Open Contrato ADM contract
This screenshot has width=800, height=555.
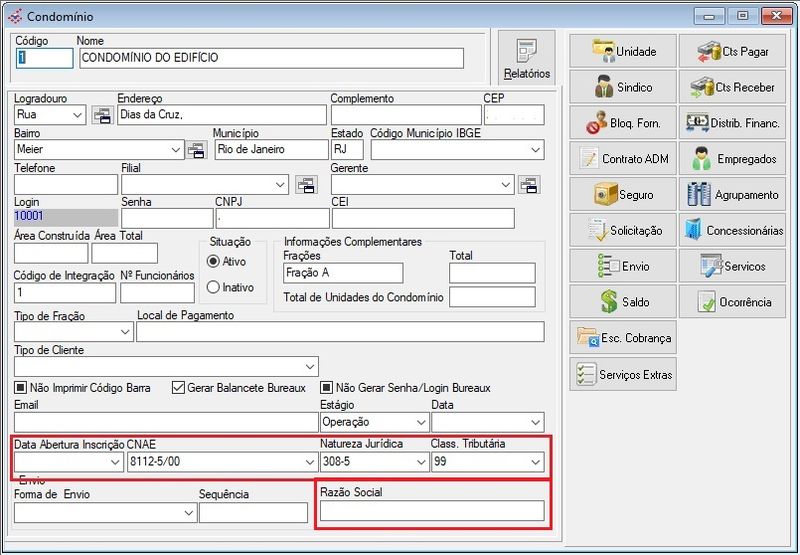pos(623,159)
